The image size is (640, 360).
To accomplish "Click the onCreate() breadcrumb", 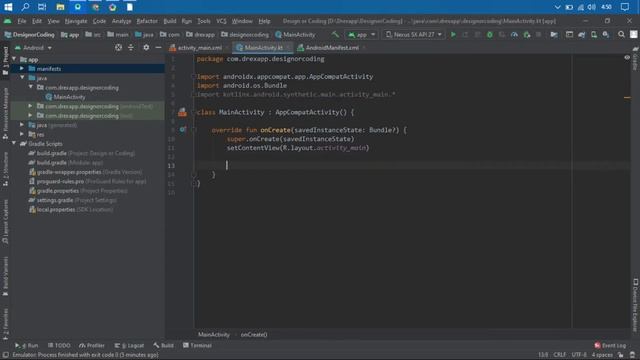I will [254, 335].
